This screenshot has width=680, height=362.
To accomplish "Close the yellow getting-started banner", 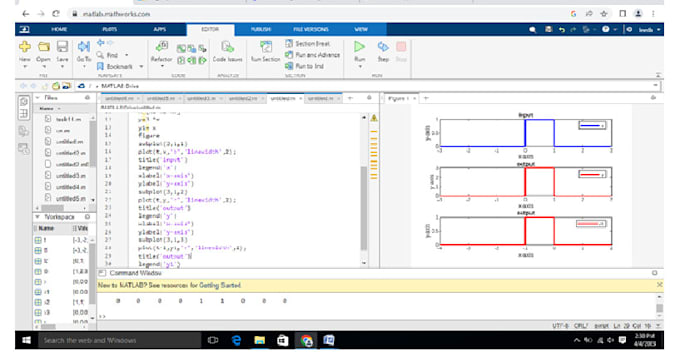I will pyautogui.click(x=659, y=285).
